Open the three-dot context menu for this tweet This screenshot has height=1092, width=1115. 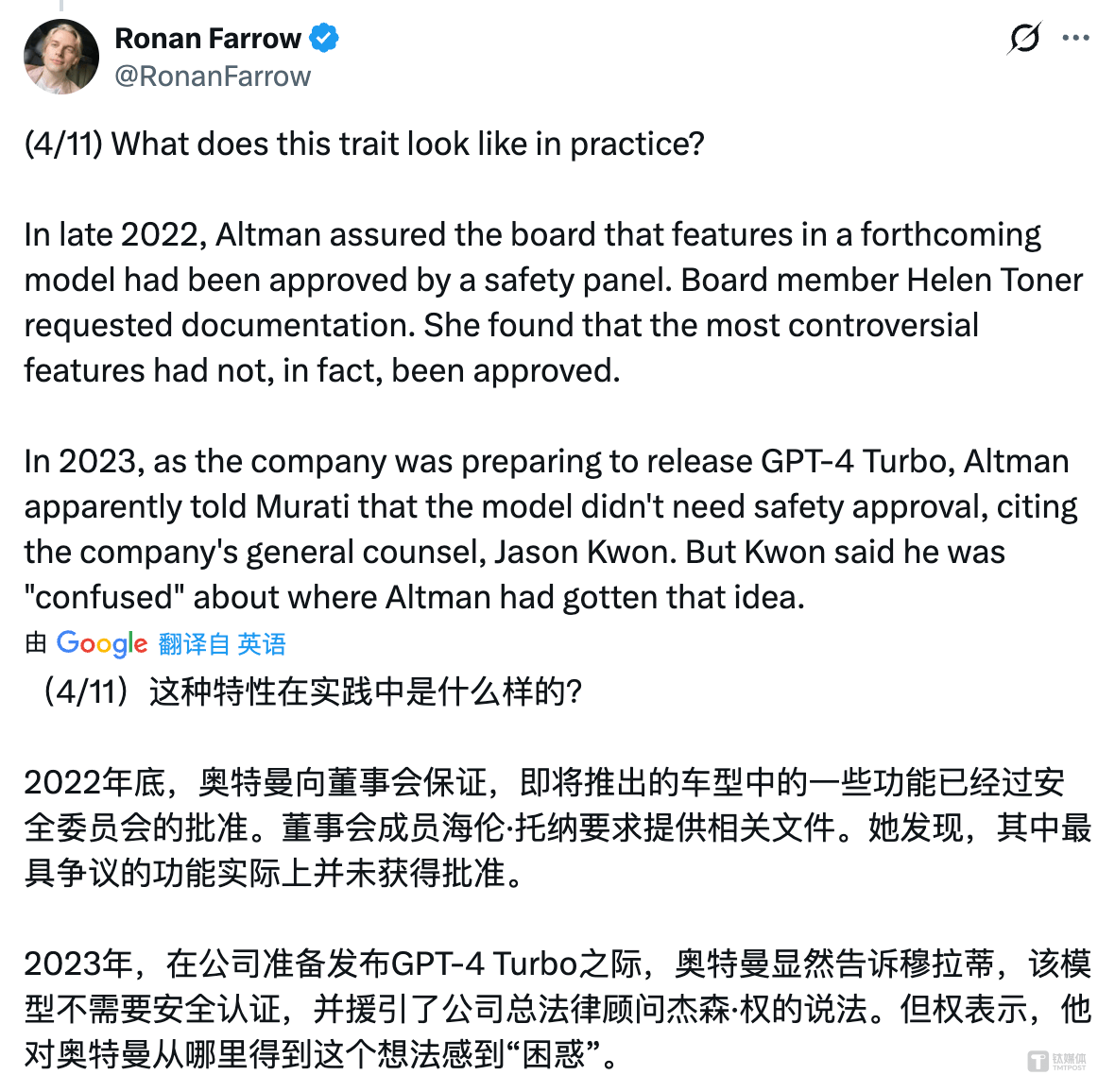click(x=1075, y=40)
